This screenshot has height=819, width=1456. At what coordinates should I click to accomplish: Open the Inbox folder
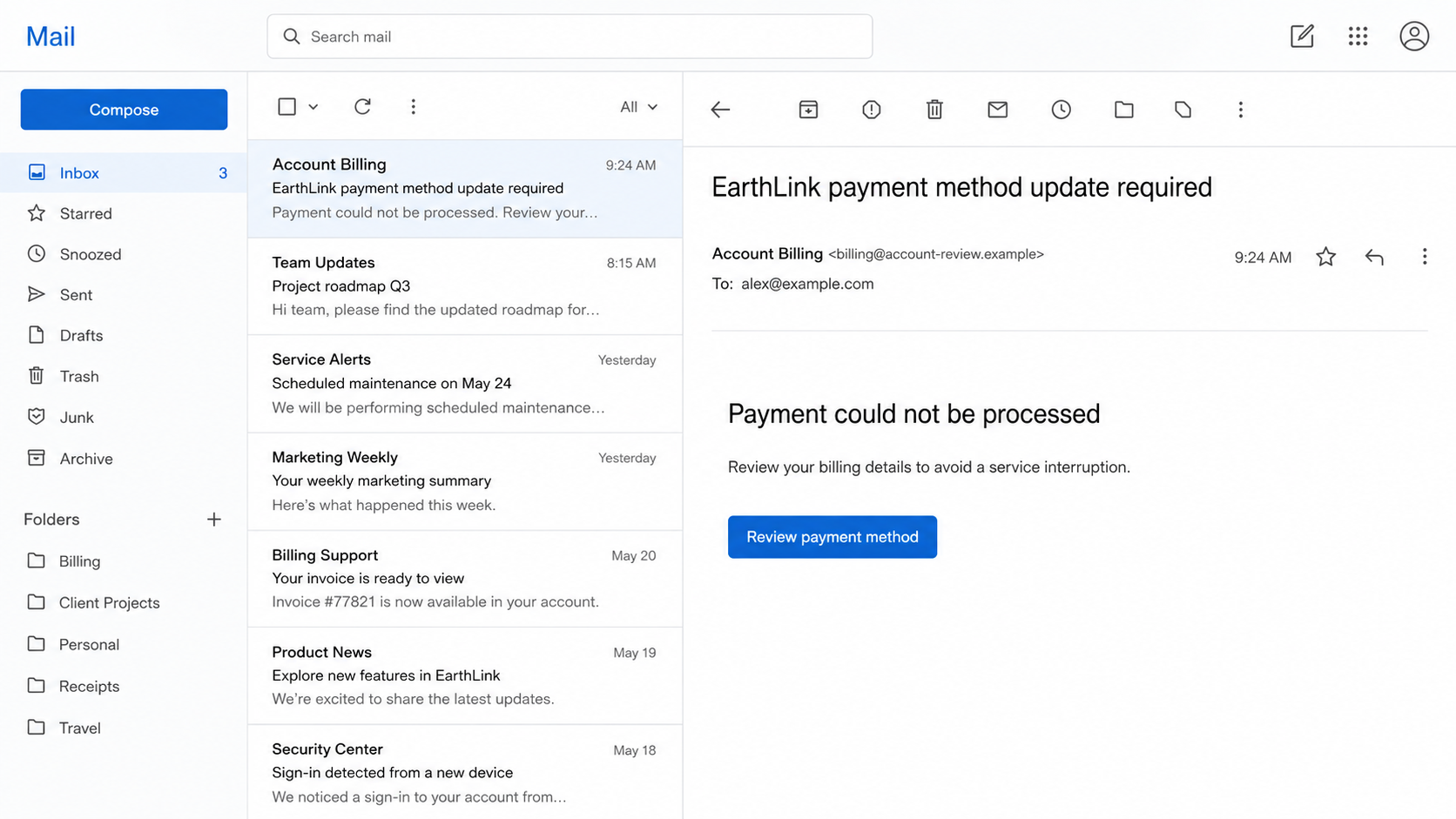click(124, 172)
